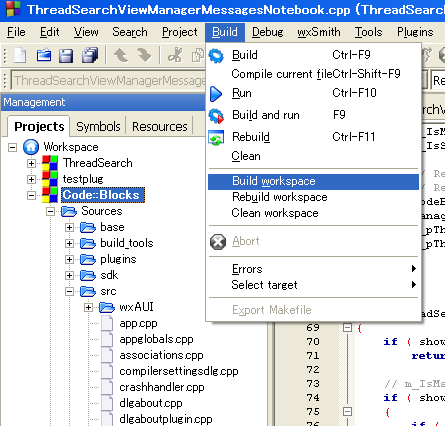Image resolution: width=445 pixels, height=426 pixels.
Task: Select crashhandler.cpp in the tree
Action: [x=162, y=387]
